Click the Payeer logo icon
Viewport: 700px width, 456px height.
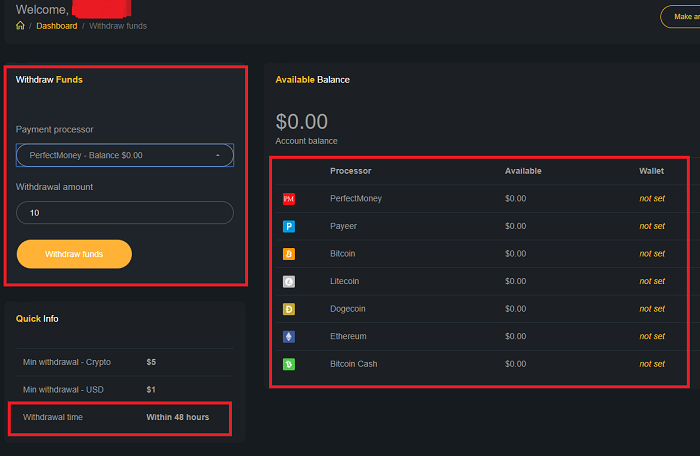pos(289,226)
